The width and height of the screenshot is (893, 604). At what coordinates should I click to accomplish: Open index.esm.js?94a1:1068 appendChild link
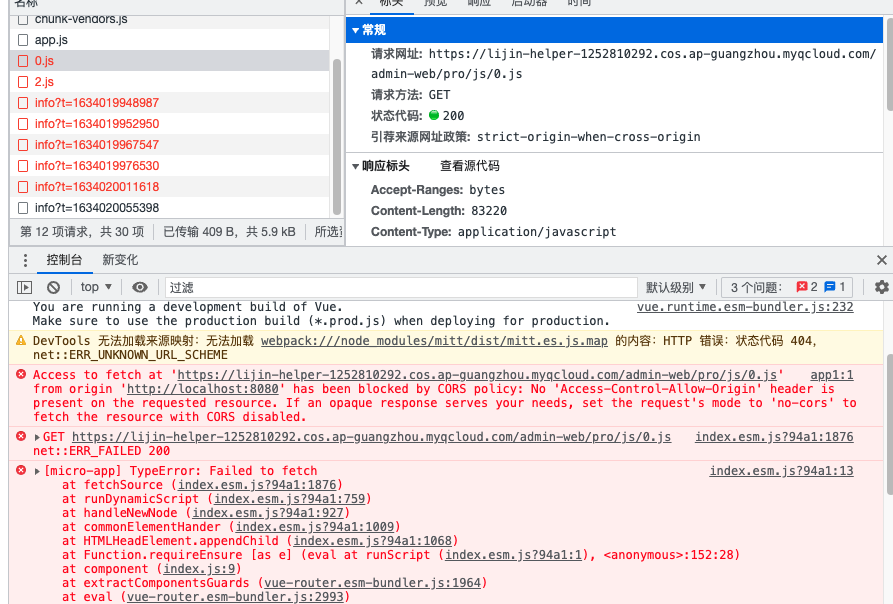point(372,541)
